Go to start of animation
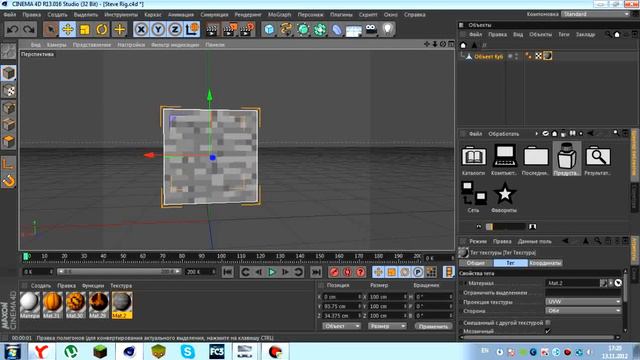Screen dimensions: 640x360 (228, 272)
